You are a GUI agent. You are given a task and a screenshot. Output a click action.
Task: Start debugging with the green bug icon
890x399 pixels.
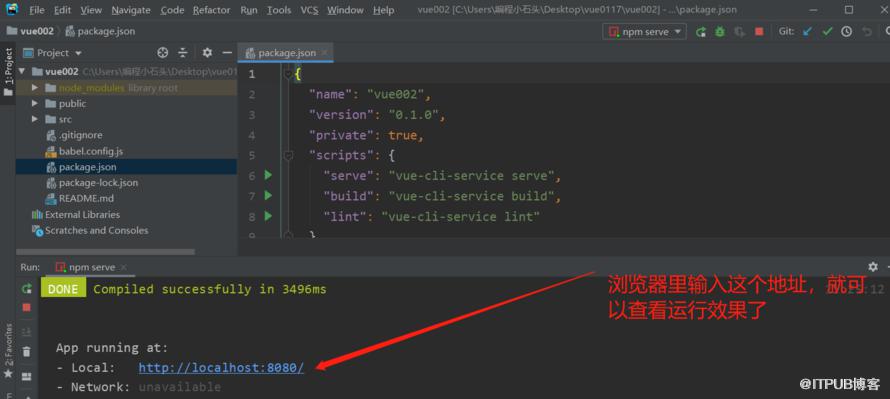(x=720, y=32)
